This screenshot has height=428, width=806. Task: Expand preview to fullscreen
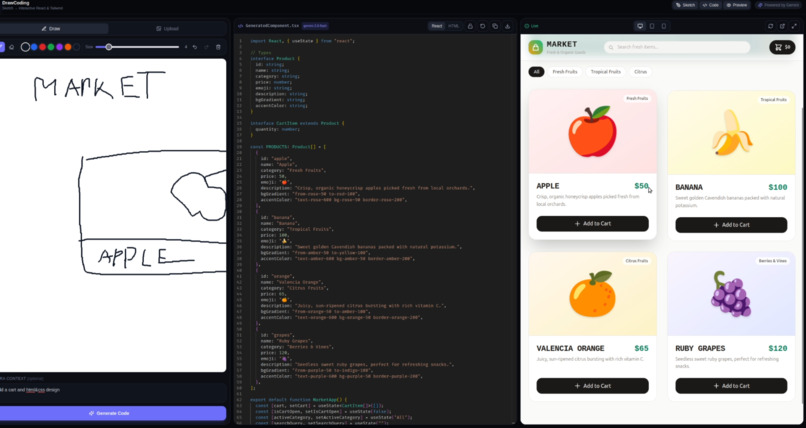[x=794, y=26]
